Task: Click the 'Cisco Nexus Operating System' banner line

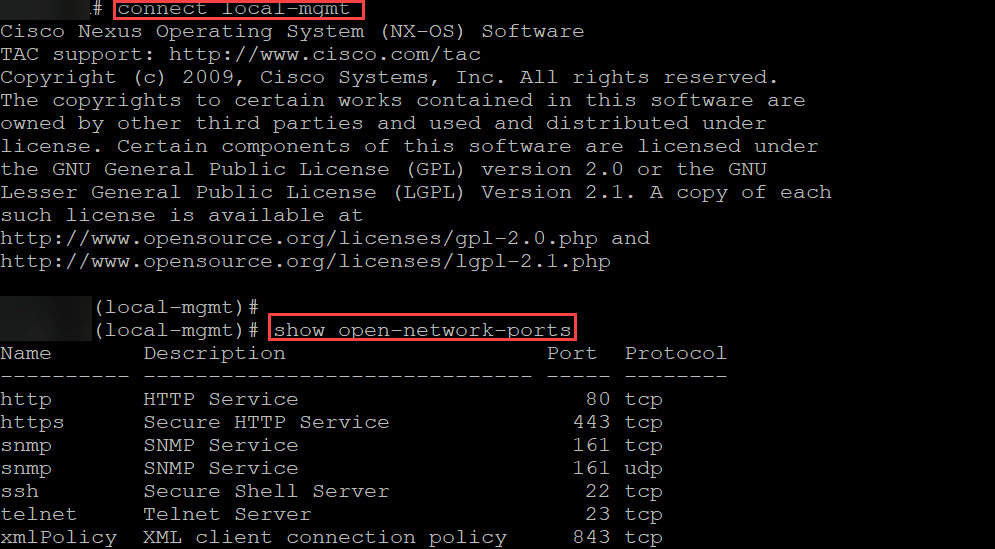Action: coord(292,32)
